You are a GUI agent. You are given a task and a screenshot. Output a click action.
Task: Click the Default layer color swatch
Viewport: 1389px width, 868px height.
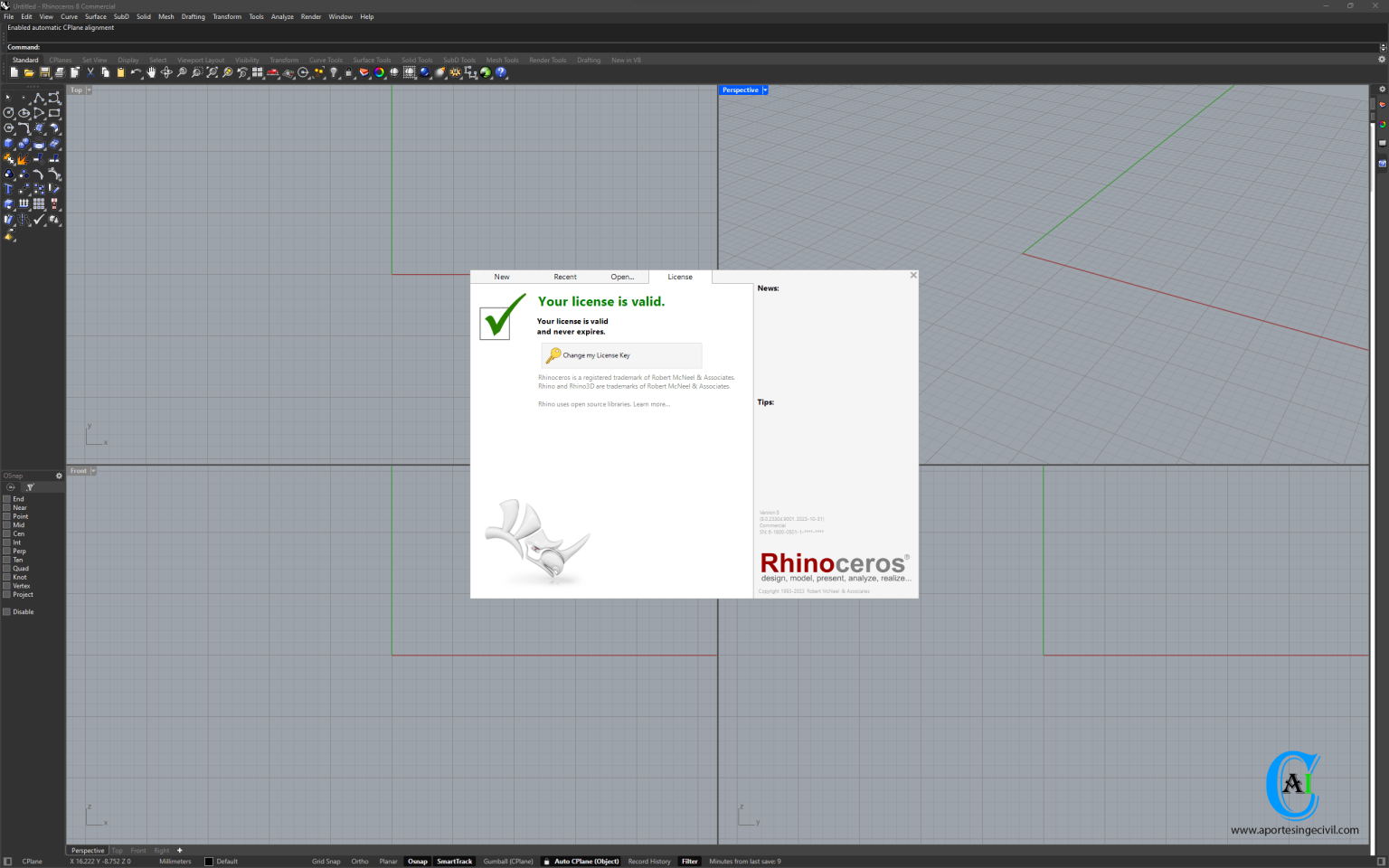(209, 862)
